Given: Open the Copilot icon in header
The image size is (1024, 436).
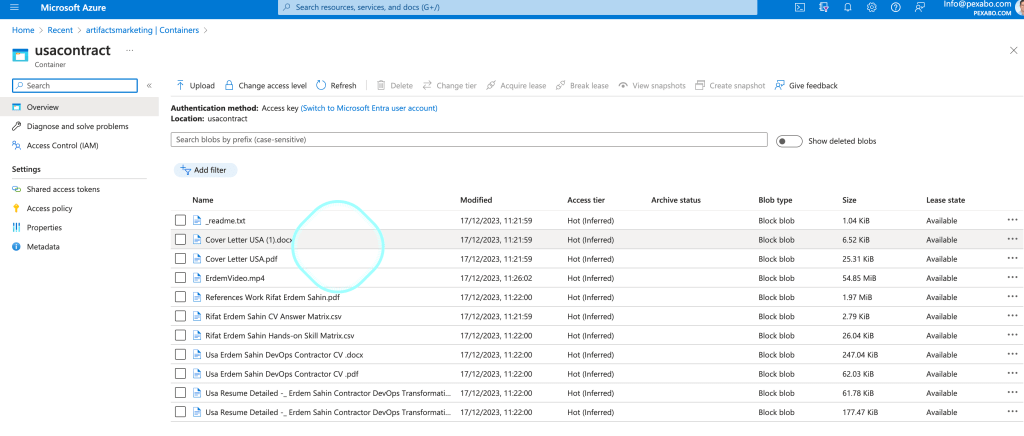Looking at the screenshot, I should (824, 8).
